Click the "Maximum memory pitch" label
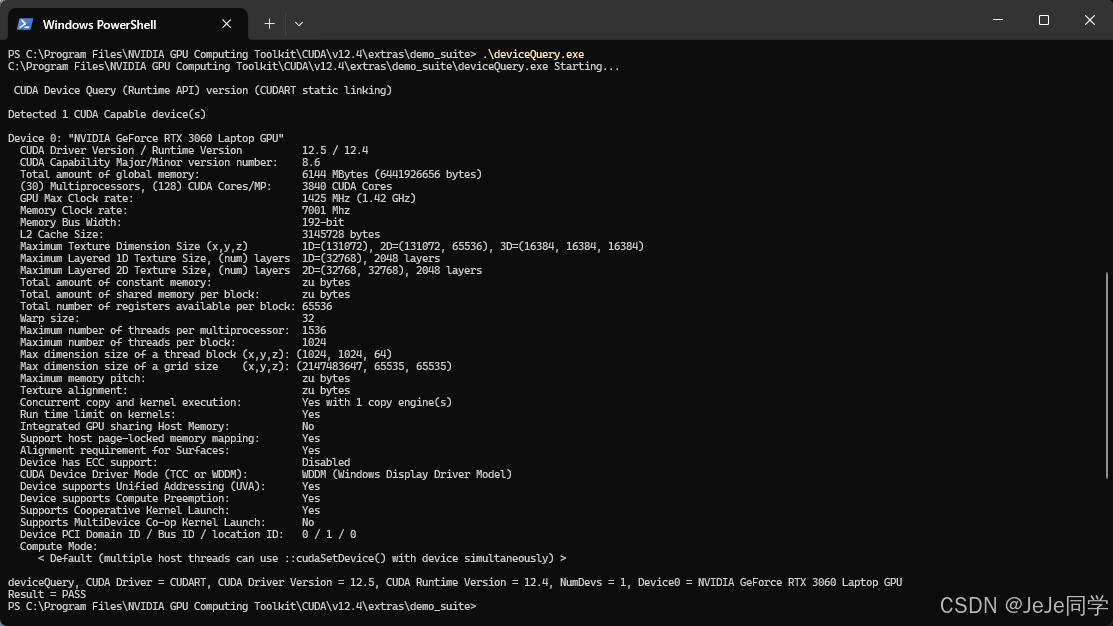Viewport: 1113px width, 626px height. pos(82,378)
